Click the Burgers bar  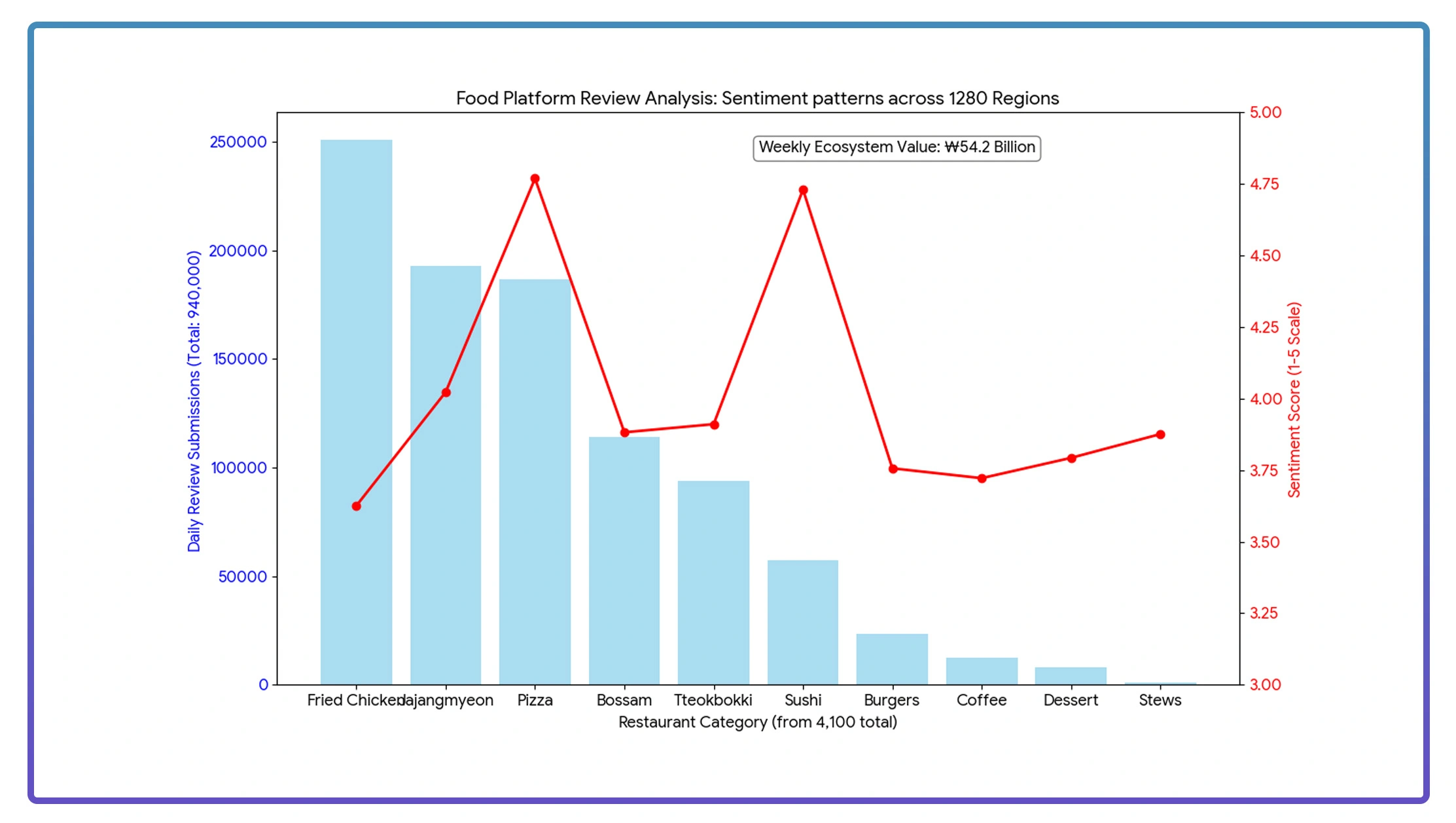892,659
